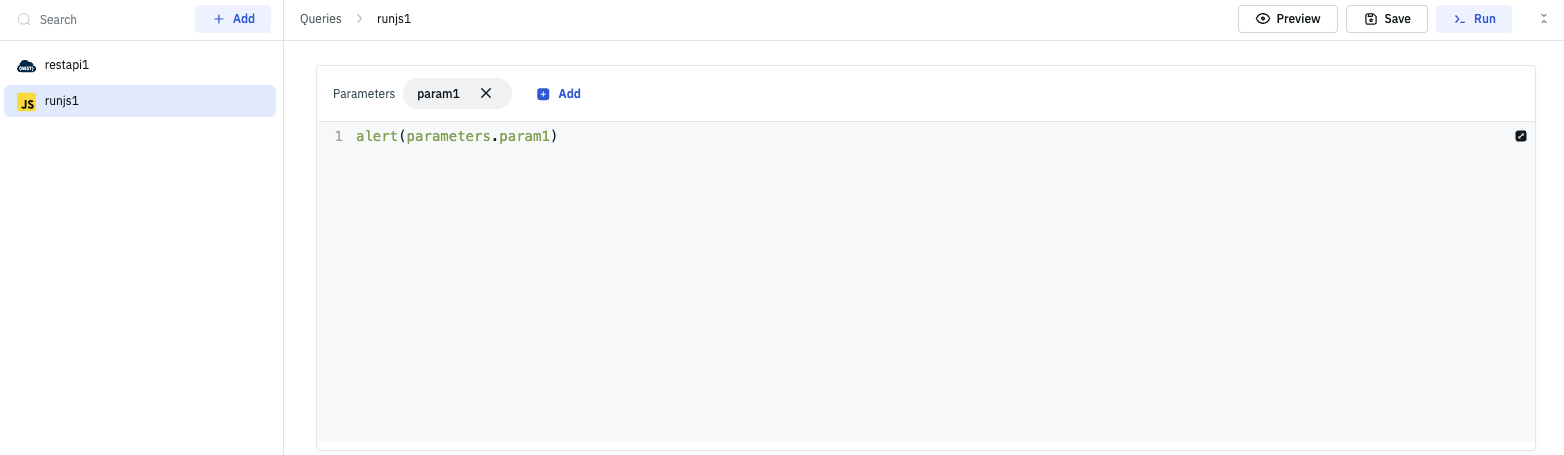Screen dimensions: 1564x455
Task: Go to Queries in the breadcrumb
Action: click(320, 19)
